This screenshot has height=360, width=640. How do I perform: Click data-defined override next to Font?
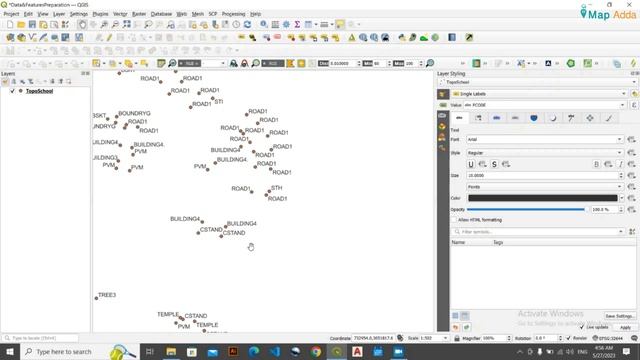(631, 140)
